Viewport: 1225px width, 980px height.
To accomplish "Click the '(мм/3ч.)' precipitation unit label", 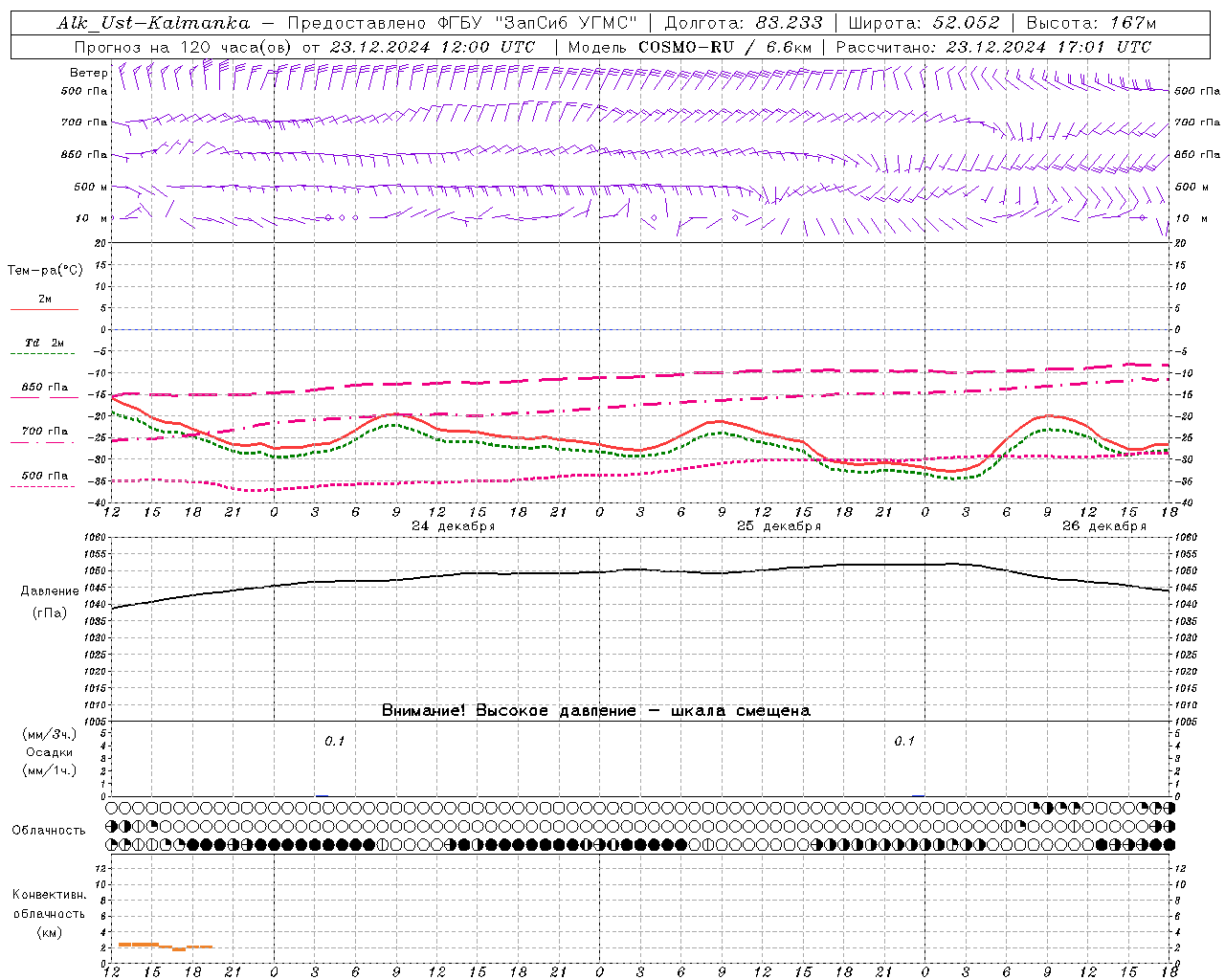I will pos(50,734).
